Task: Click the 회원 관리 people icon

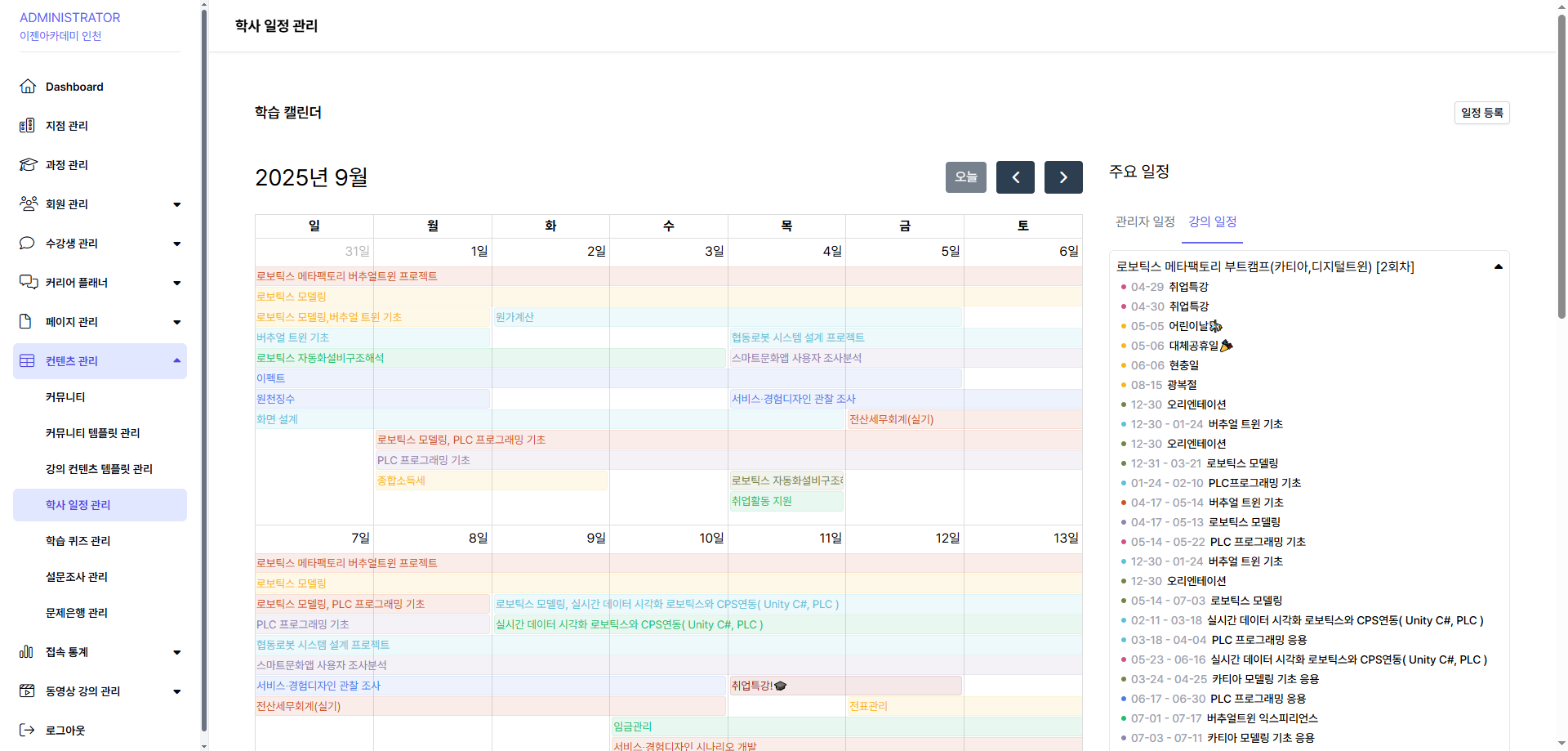Action: (28, 204)
